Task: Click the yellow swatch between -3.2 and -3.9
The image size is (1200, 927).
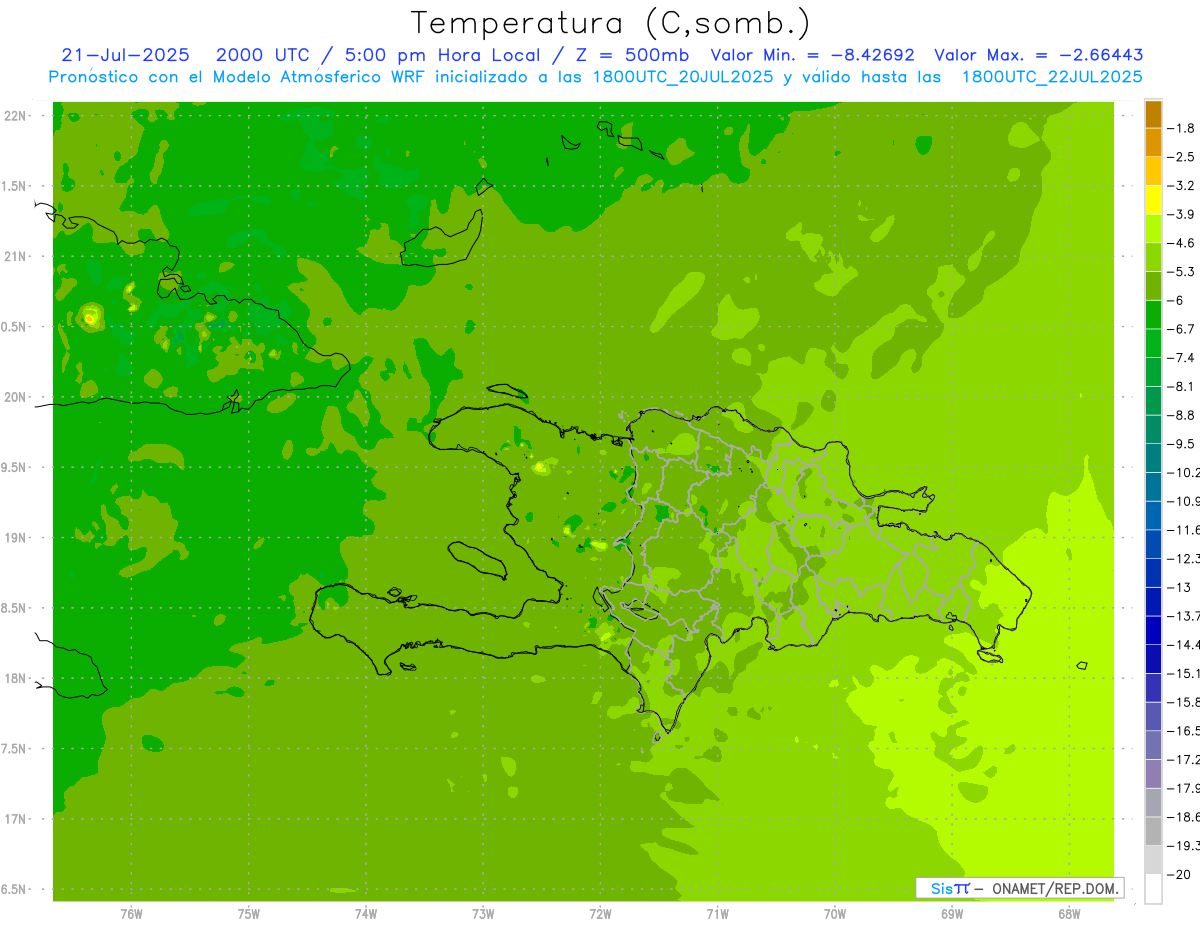Action: pyautogui.click(x=1153, y=200)
